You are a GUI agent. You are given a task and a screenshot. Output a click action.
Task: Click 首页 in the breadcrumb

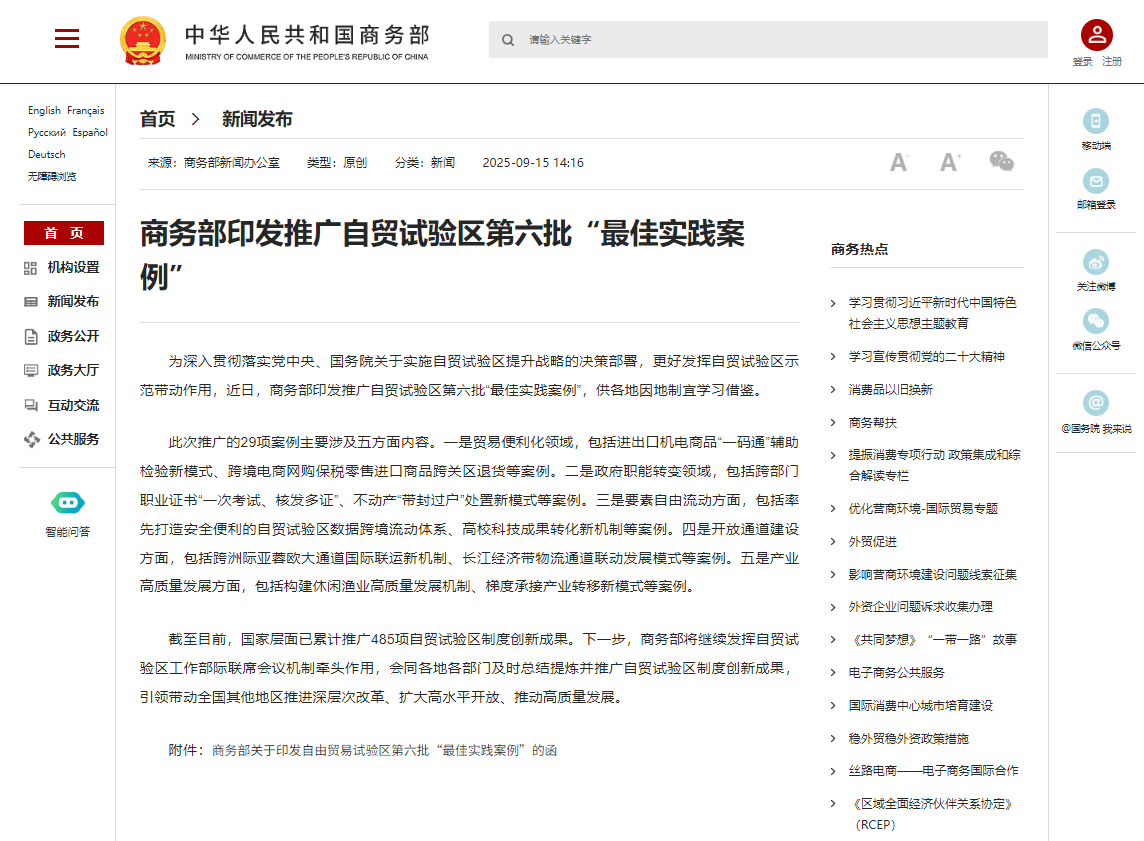tap(157, 119)
